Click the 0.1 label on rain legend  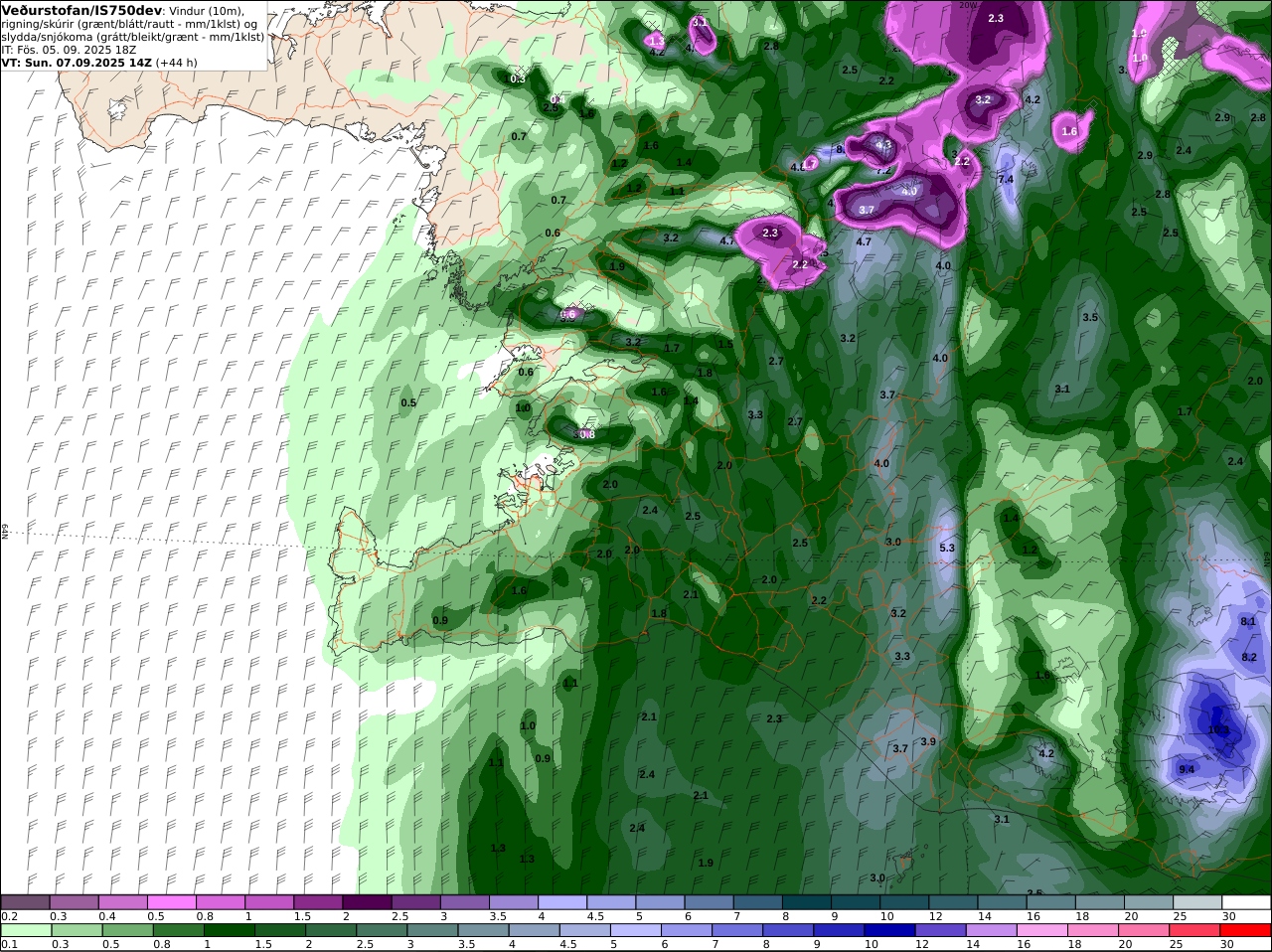click(8, 945)
